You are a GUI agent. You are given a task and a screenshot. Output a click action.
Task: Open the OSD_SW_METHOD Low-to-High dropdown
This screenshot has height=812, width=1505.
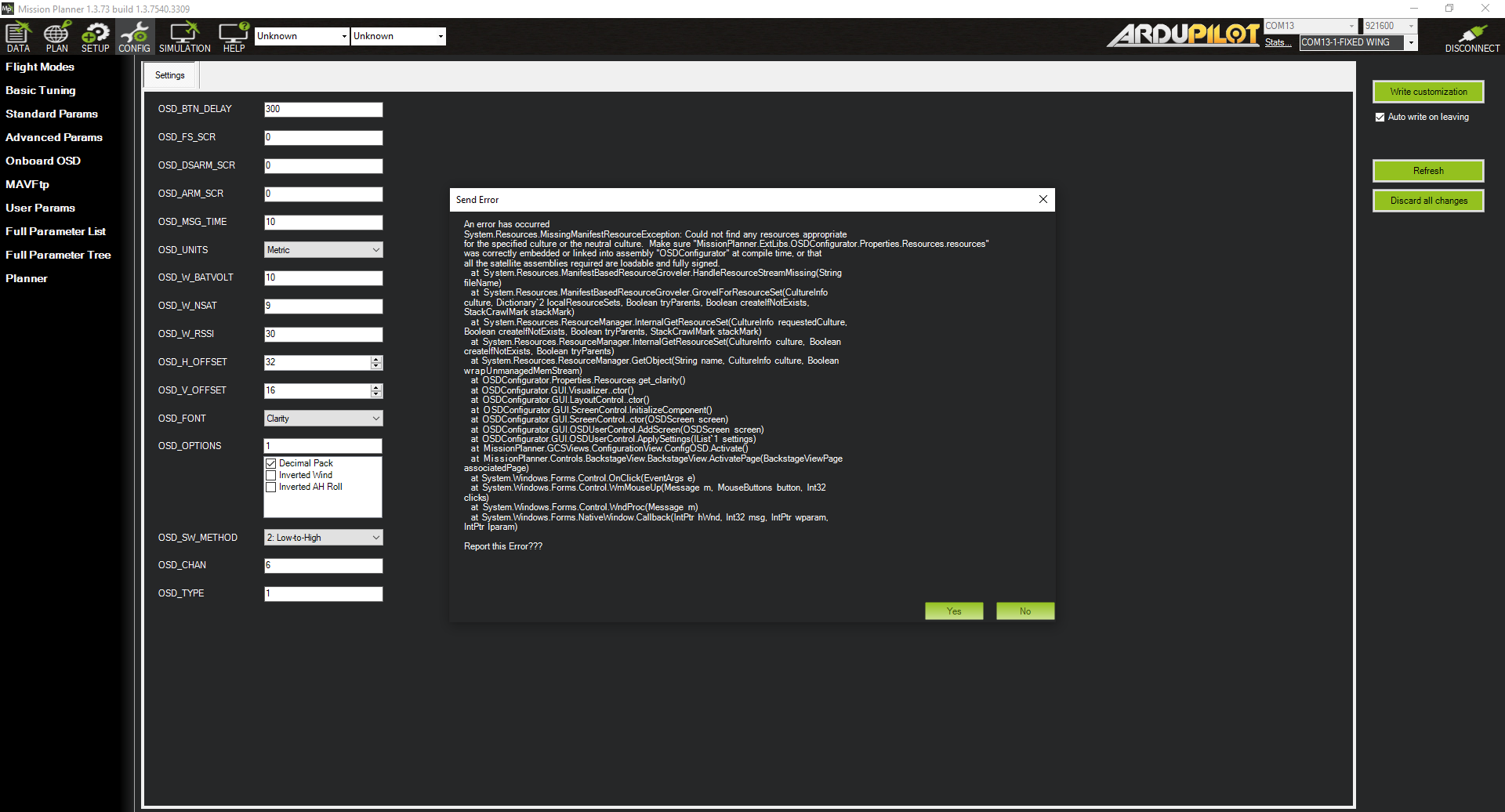tap(324, 538)
